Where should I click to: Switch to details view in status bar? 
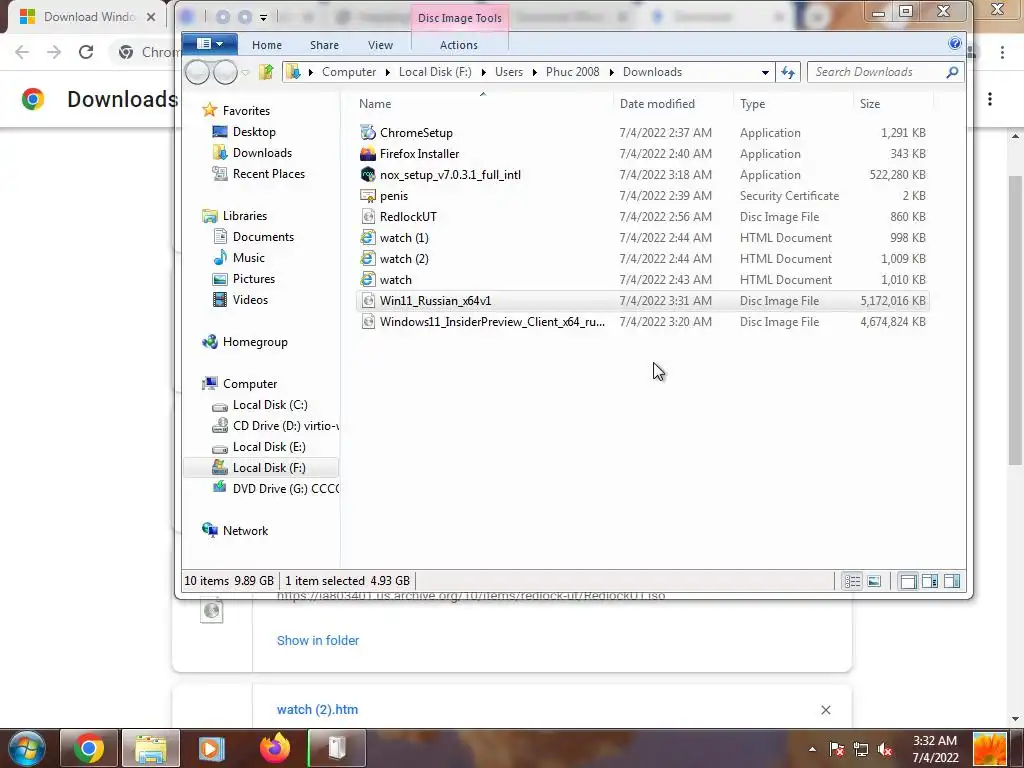coord(852,581)
